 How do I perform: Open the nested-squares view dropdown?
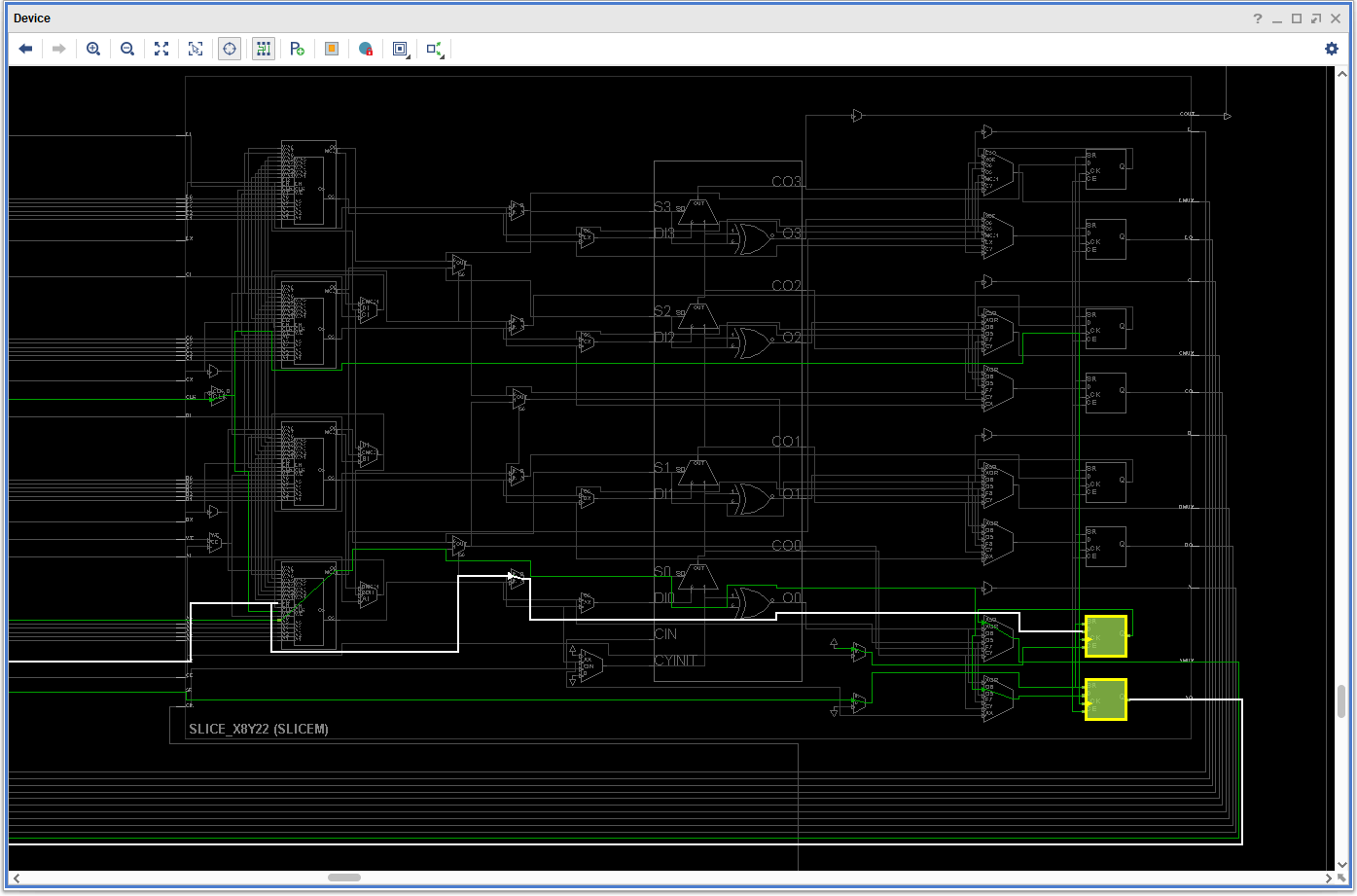point(400,49)
